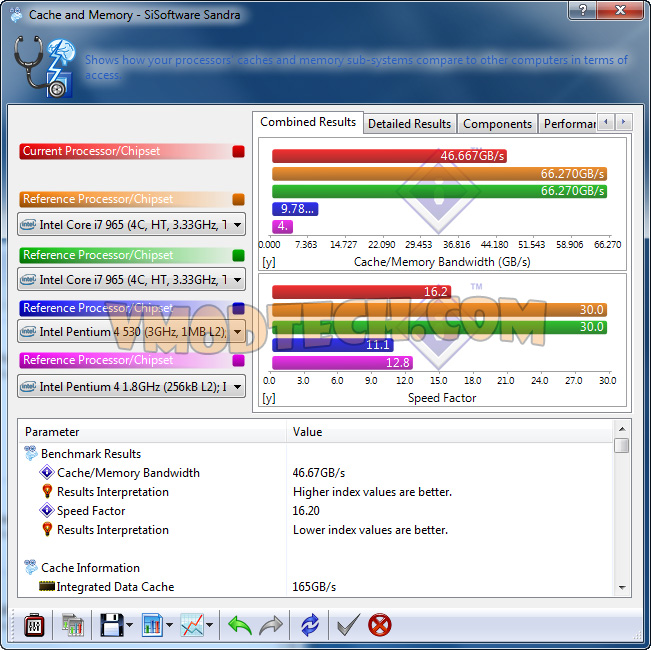This screenshot has width=651, height=650.
Task: Select the Cache Information row
Action: point(316,567)
